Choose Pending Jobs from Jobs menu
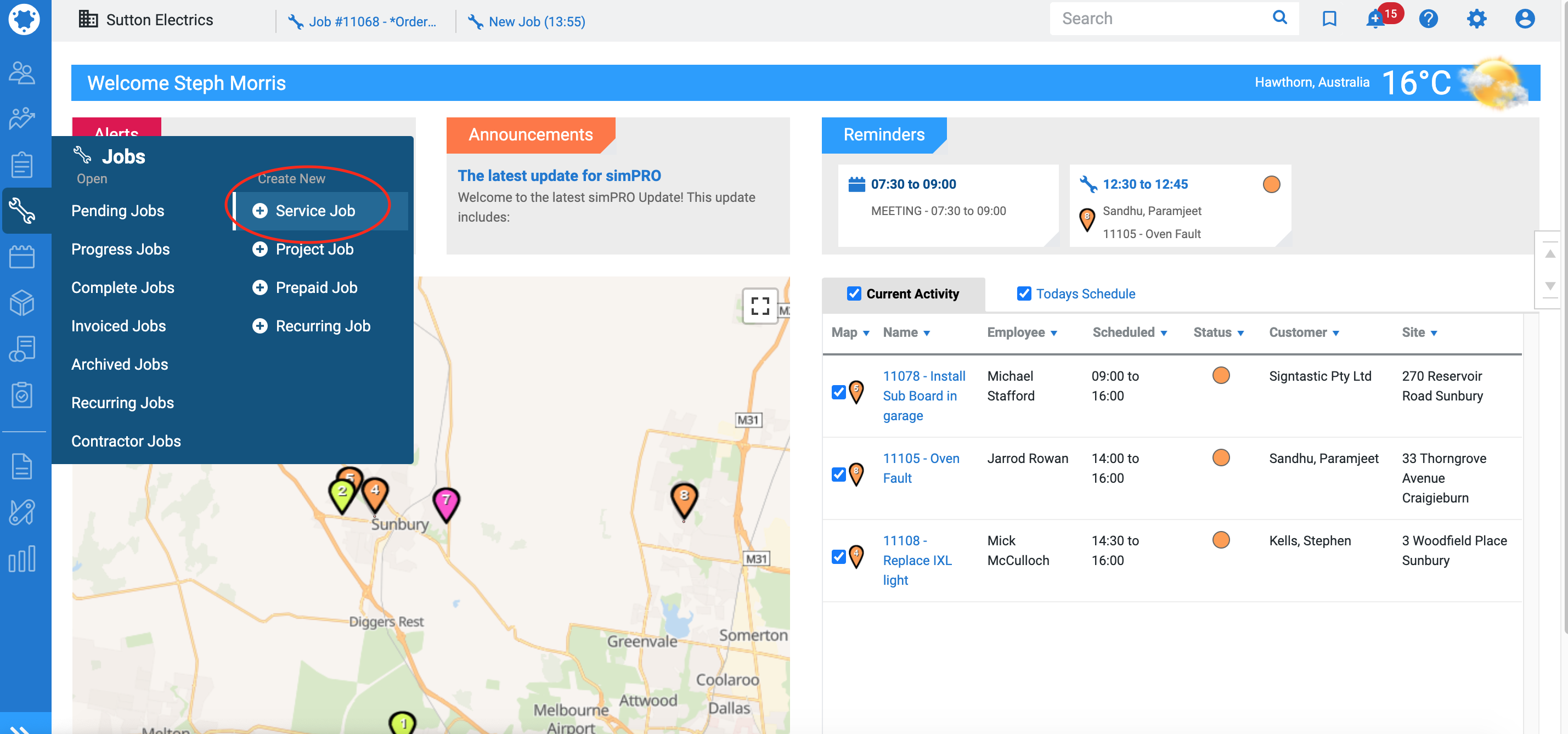This screenshot has height=734, width=1568. click(117, 211)
